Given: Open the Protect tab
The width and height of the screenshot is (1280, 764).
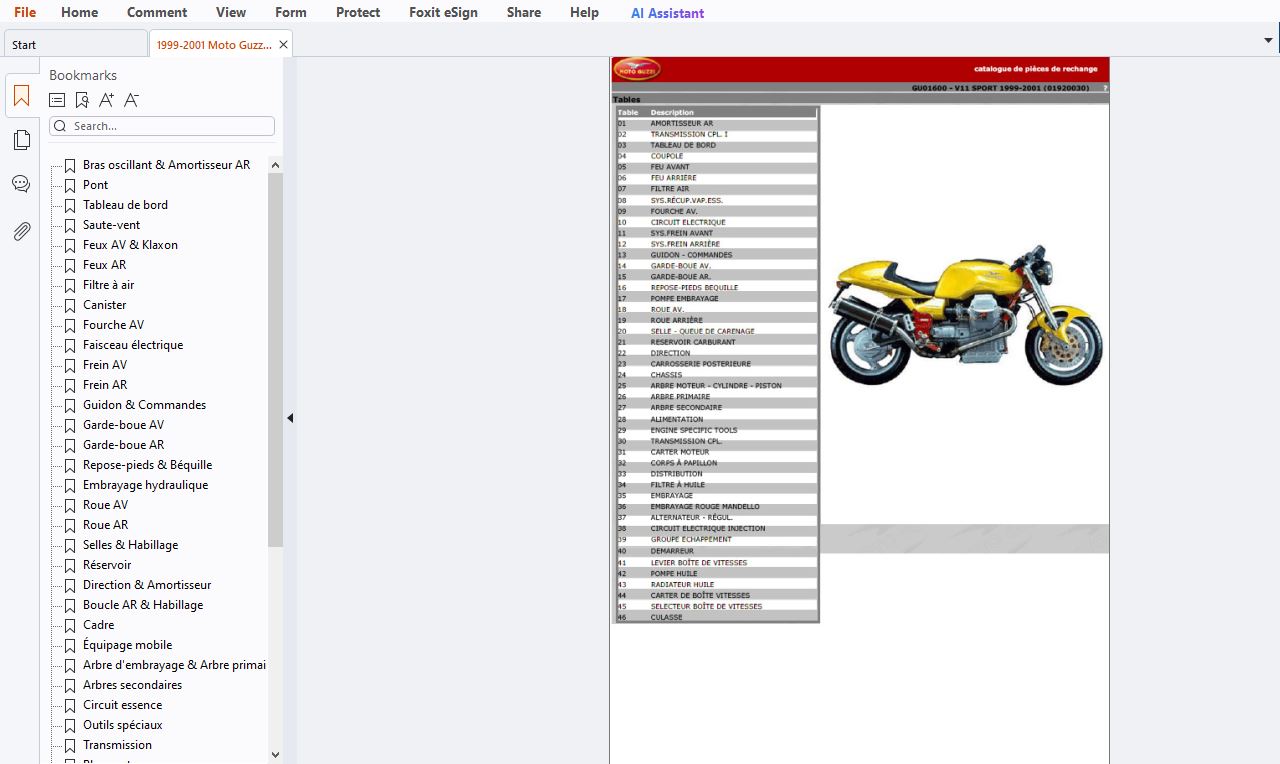Looking at the screenshot, I should tap(358, 12).
